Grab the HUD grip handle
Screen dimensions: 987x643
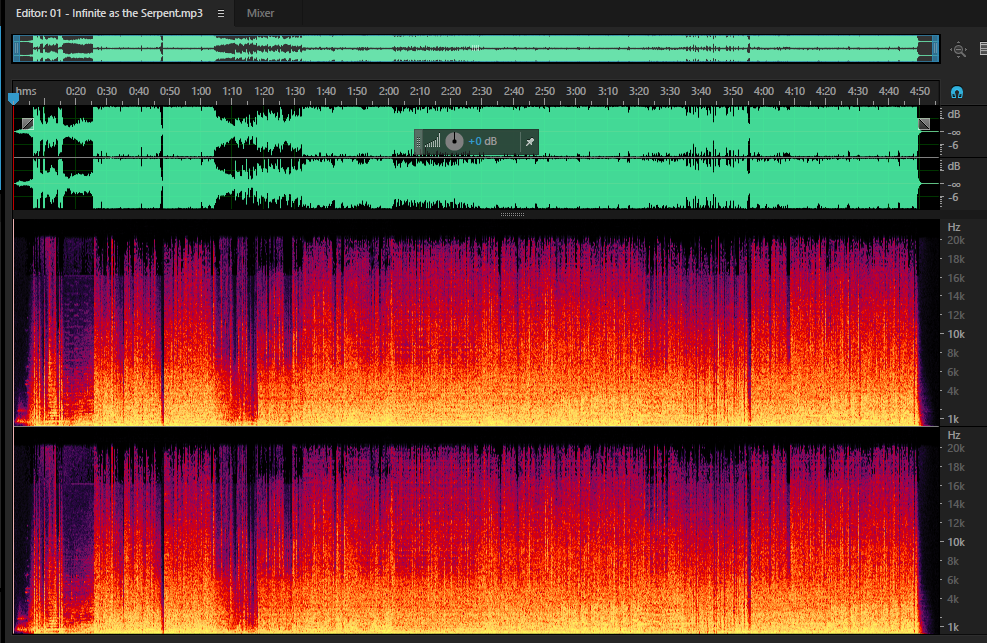pos(419,142)
